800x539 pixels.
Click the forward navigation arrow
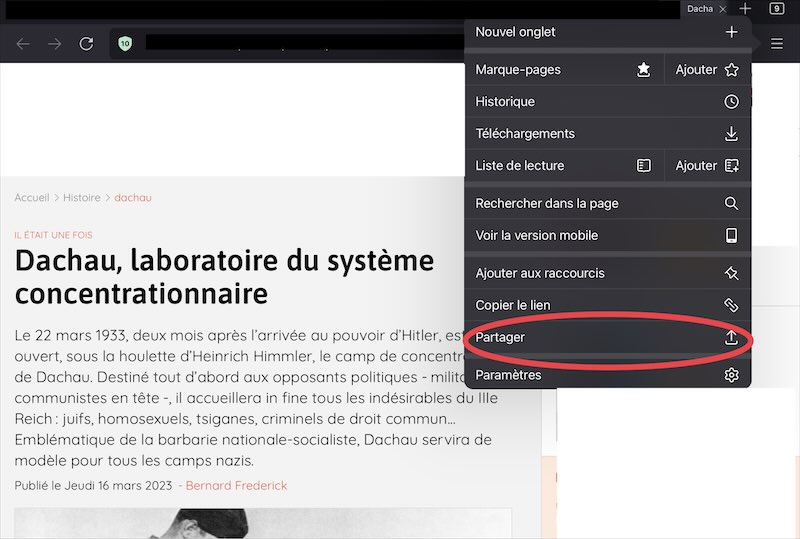pos(55,44)
